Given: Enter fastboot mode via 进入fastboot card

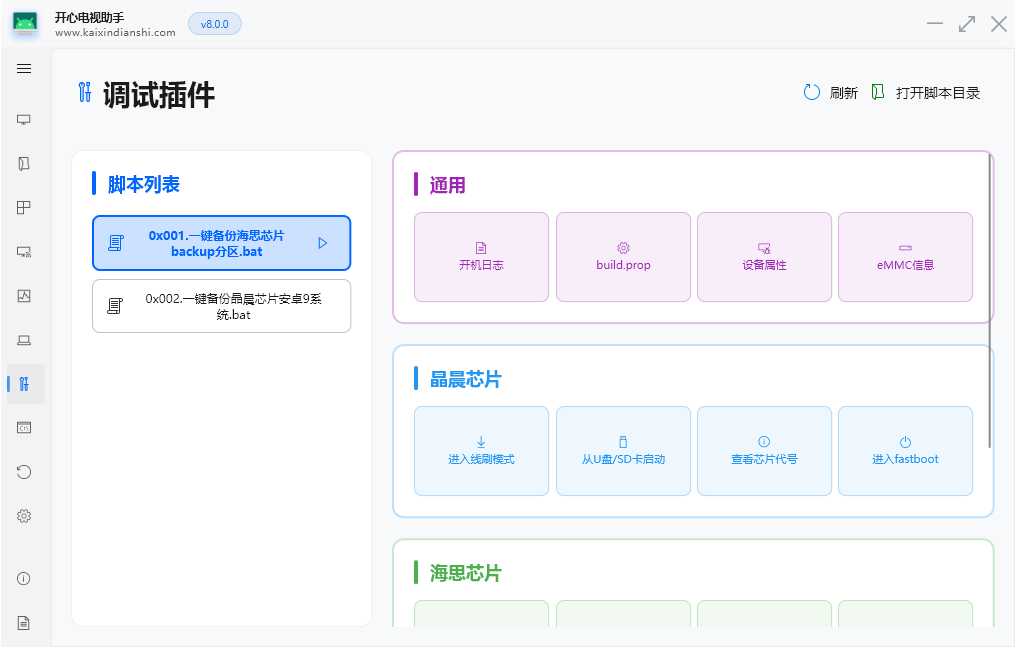Looking at the screenshot, I should 905,450.
